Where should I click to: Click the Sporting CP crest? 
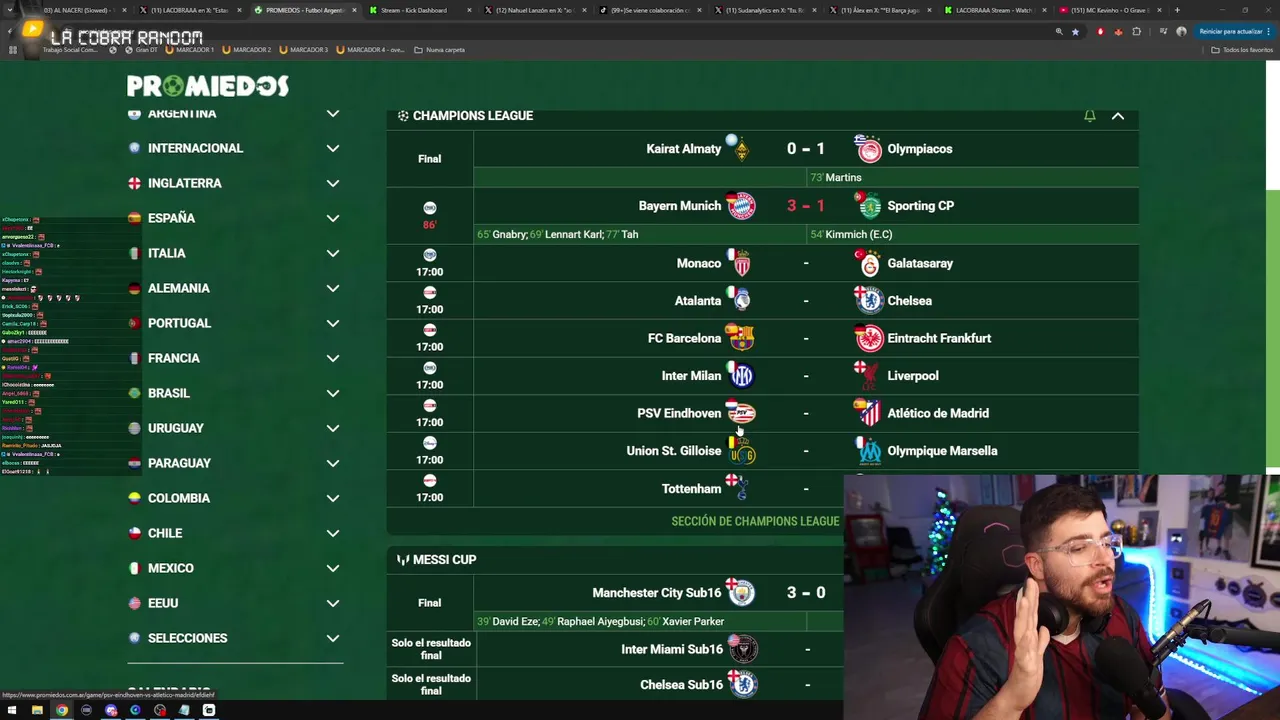pyautogui.click(x=869, y=206)
